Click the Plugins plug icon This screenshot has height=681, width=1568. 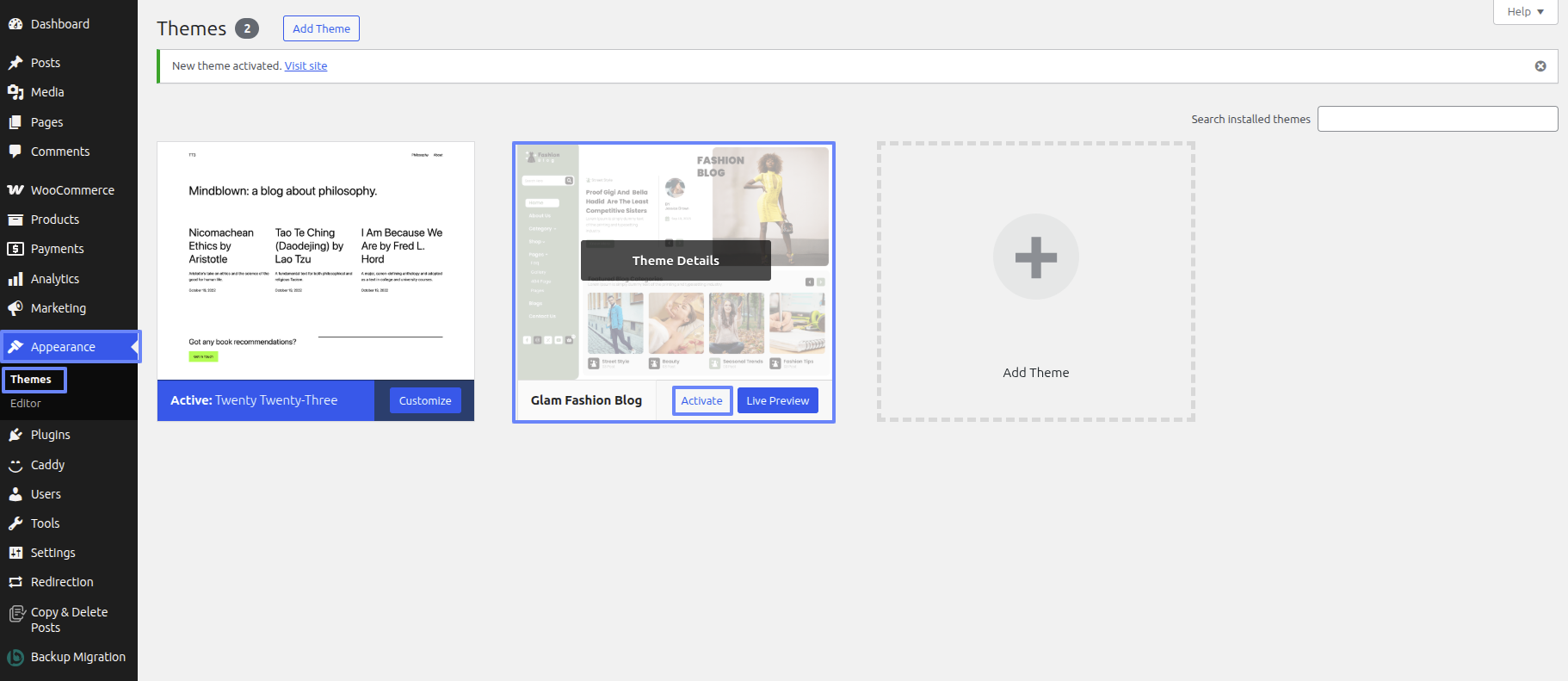click(15, 435)
